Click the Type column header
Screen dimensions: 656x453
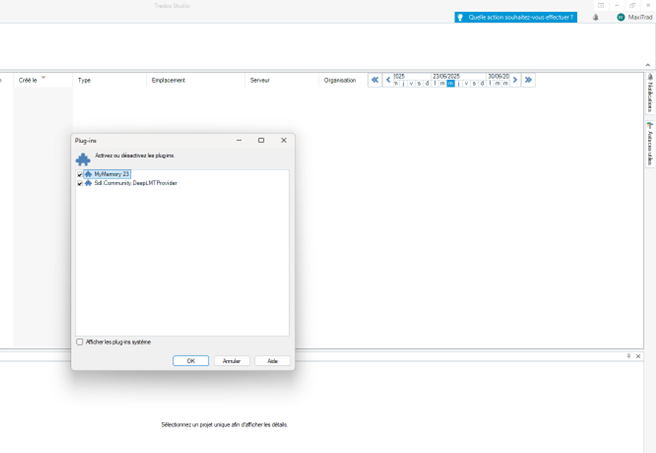click(110, 80)
